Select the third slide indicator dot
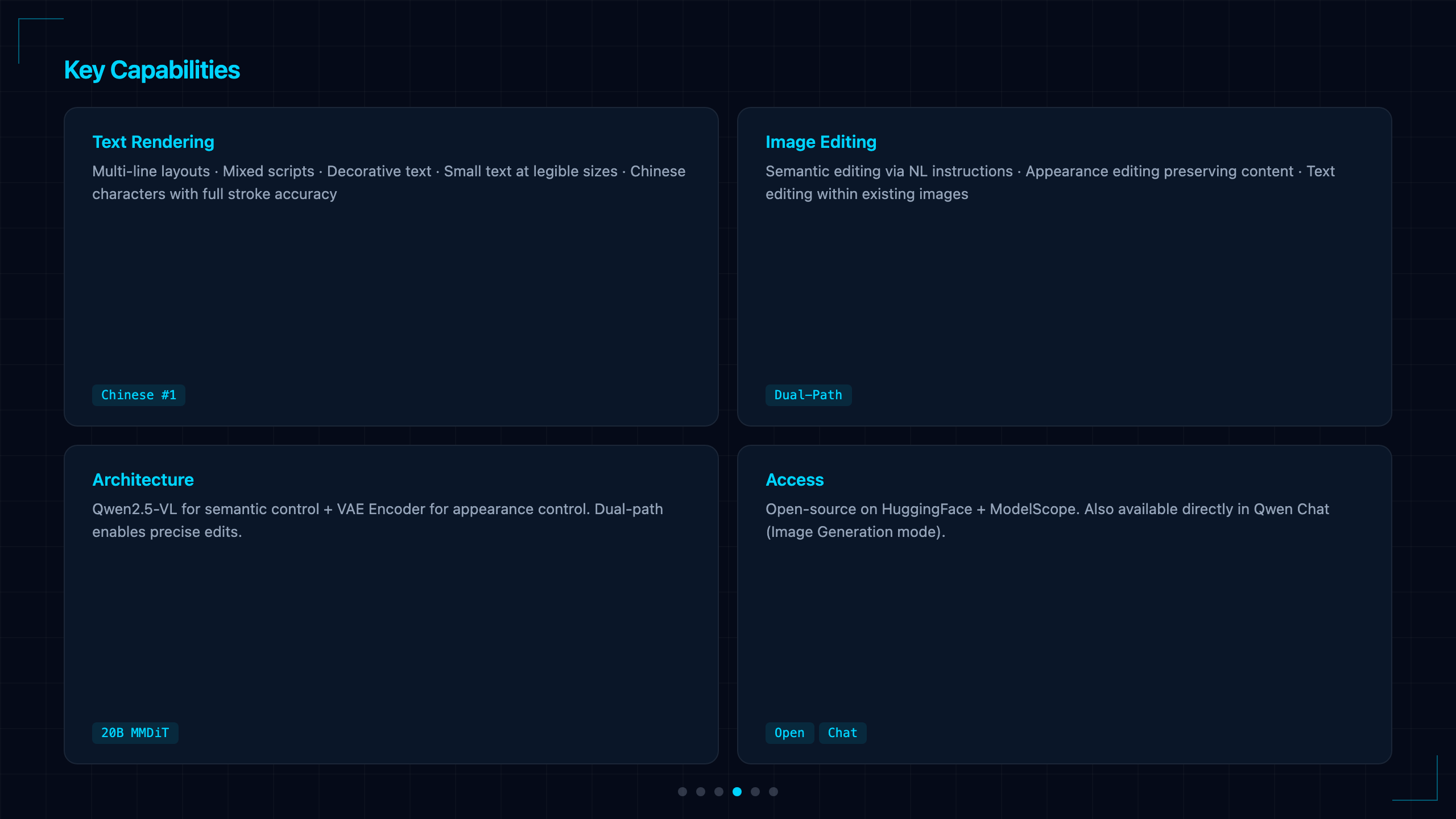 coord(719,792)
